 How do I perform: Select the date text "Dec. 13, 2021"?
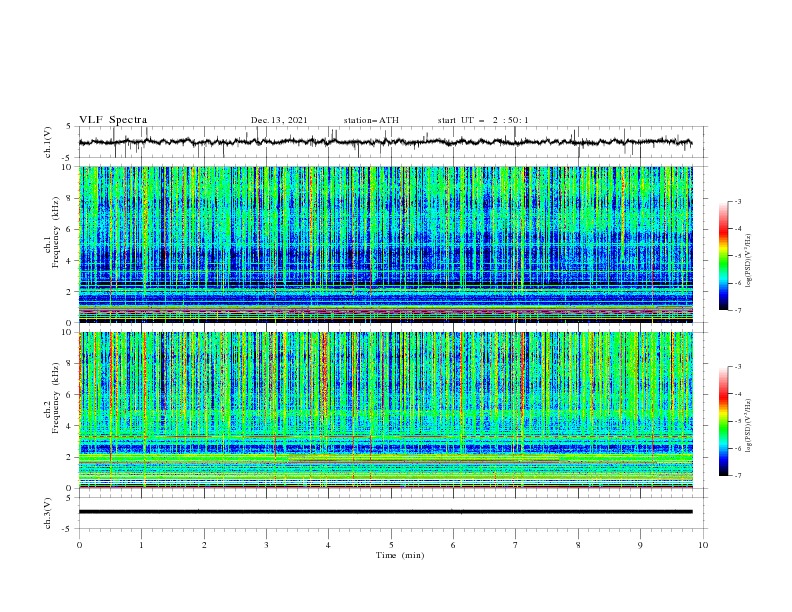coord(279,120)
